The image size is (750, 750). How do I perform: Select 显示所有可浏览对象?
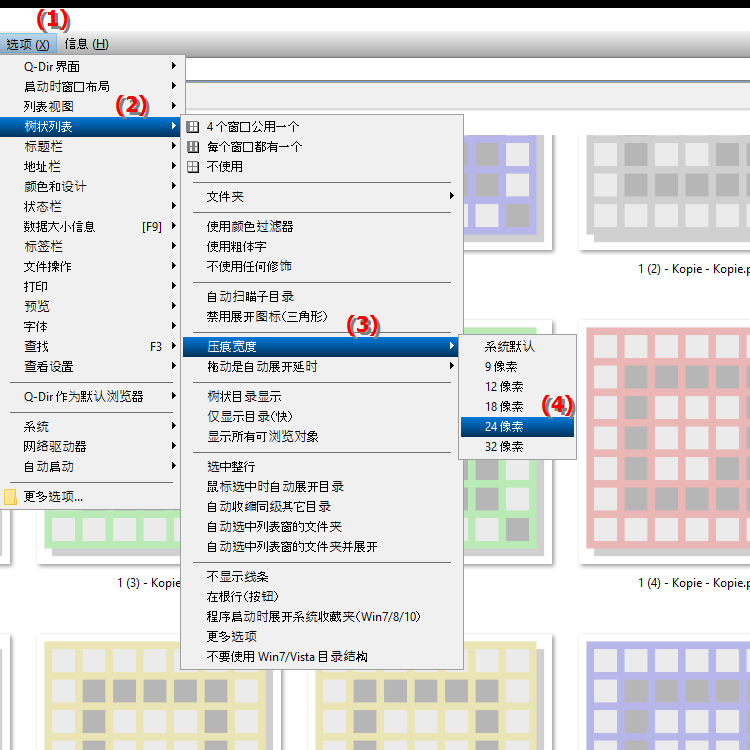(x=321, y=437)
